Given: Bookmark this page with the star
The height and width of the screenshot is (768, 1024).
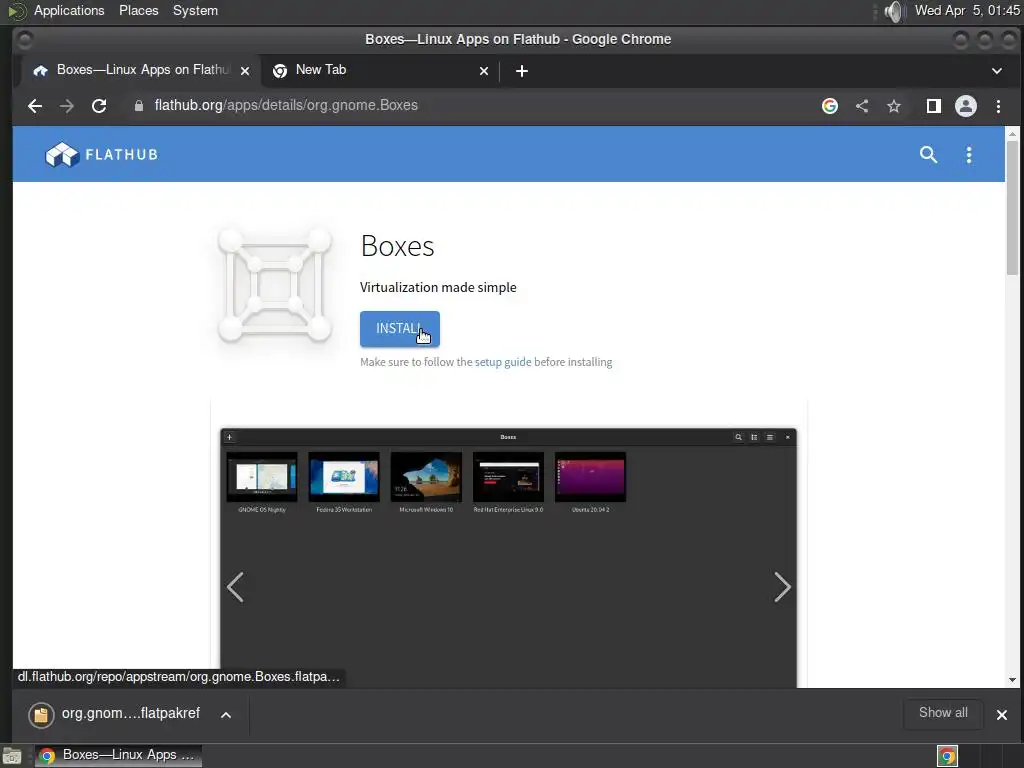Looking at the screenshot, I should [x=894, y=106].
